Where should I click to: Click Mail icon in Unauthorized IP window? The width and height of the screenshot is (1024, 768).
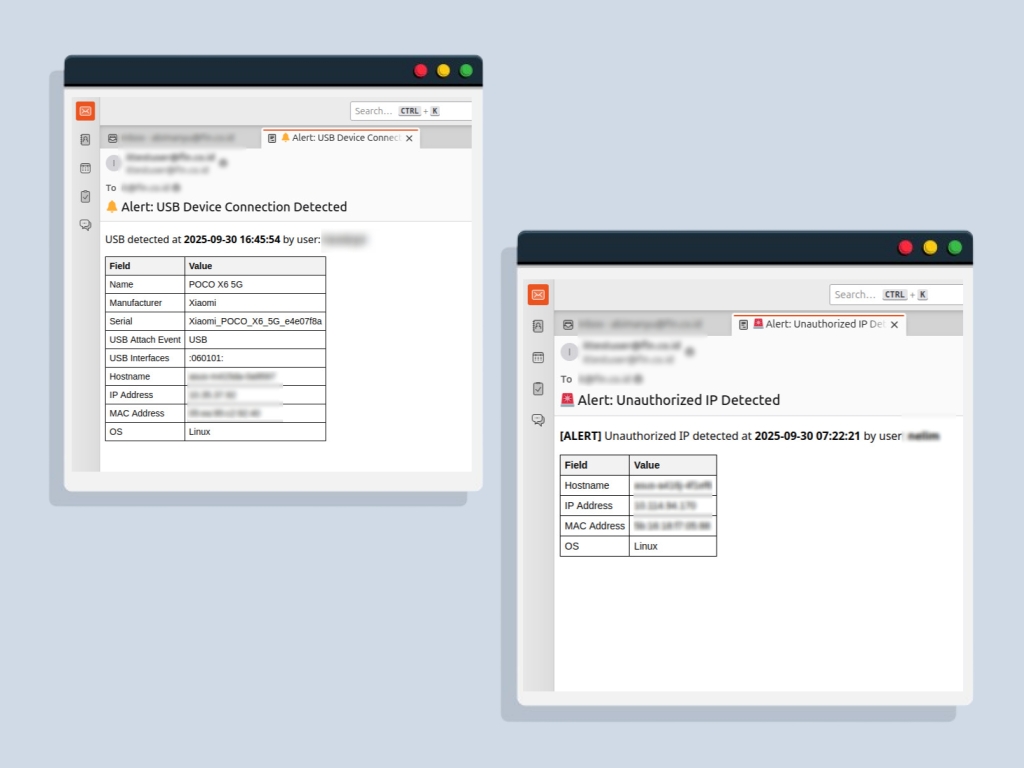(x=538, y=294)
